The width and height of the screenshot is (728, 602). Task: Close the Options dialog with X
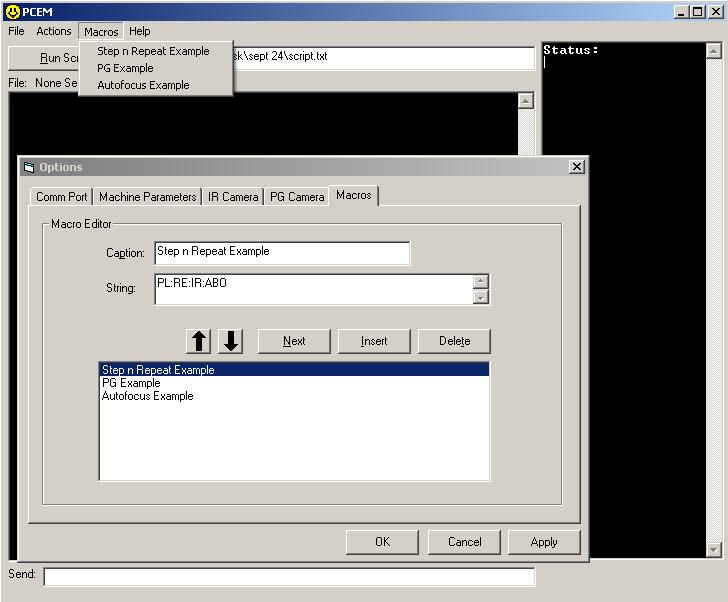point(576,167)
